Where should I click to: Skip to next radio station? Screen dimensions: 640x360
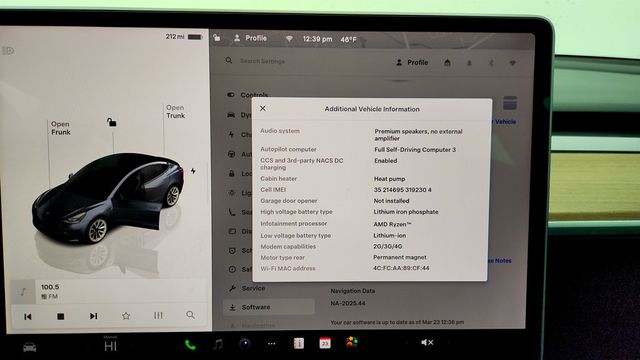point(93,316)
